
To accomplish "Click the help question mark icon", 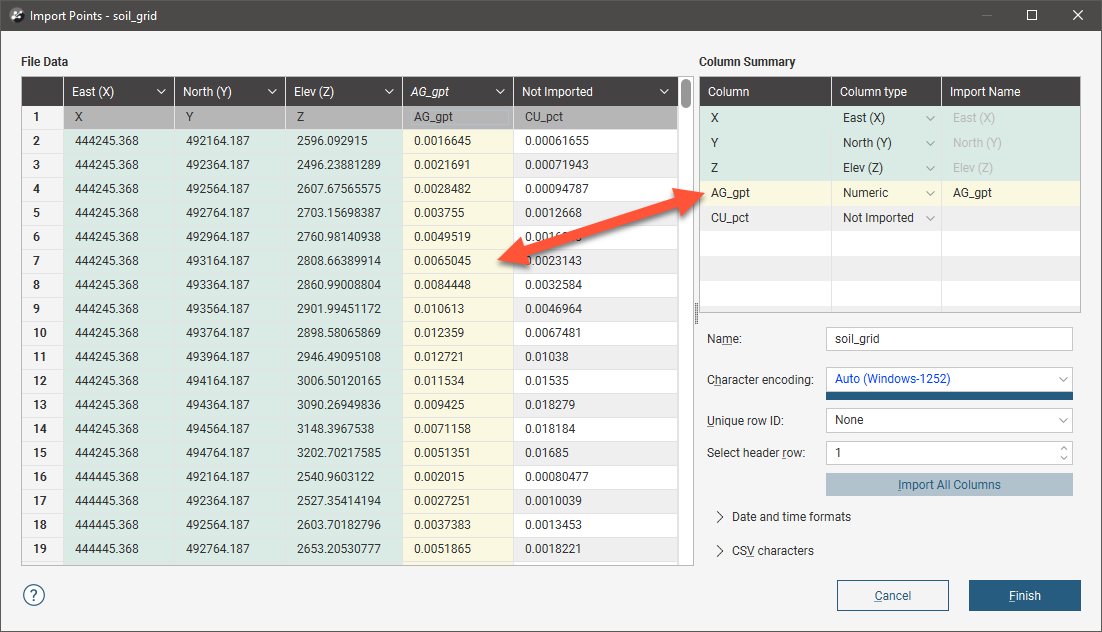I will point(34,595).
